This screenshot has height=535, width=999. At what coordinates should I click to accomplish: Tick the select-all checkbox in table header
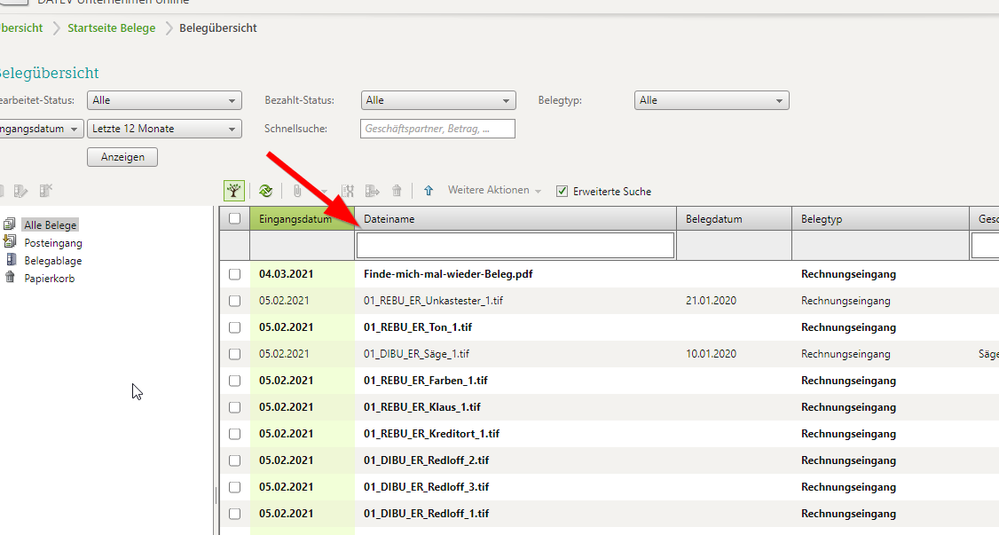[x=234, y=219]
